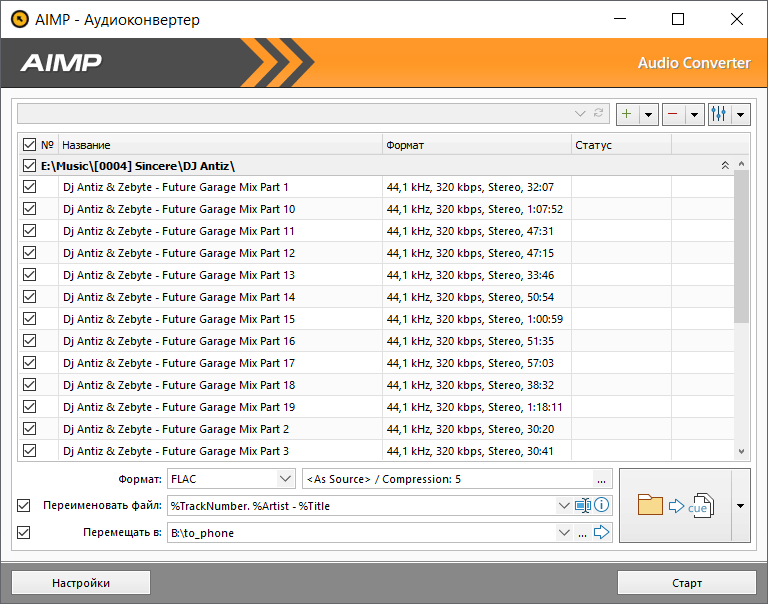
Task: Click the Название column header
Action: coord(220,145)
